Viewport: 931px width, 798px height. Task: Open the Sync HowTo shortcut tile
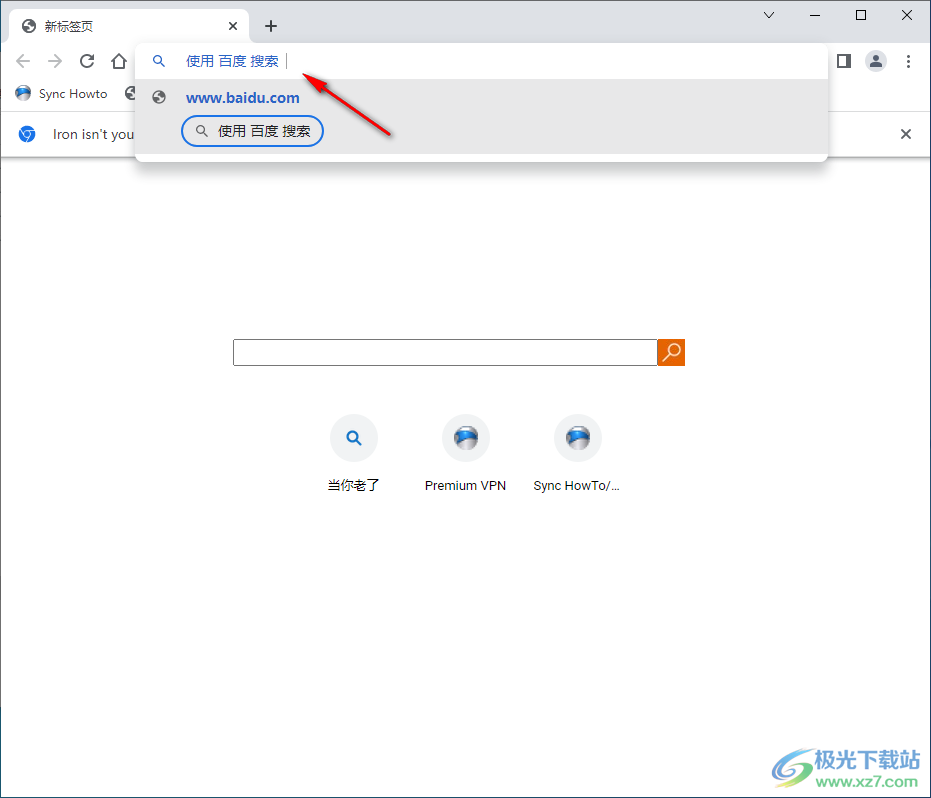tap(577, 454)
